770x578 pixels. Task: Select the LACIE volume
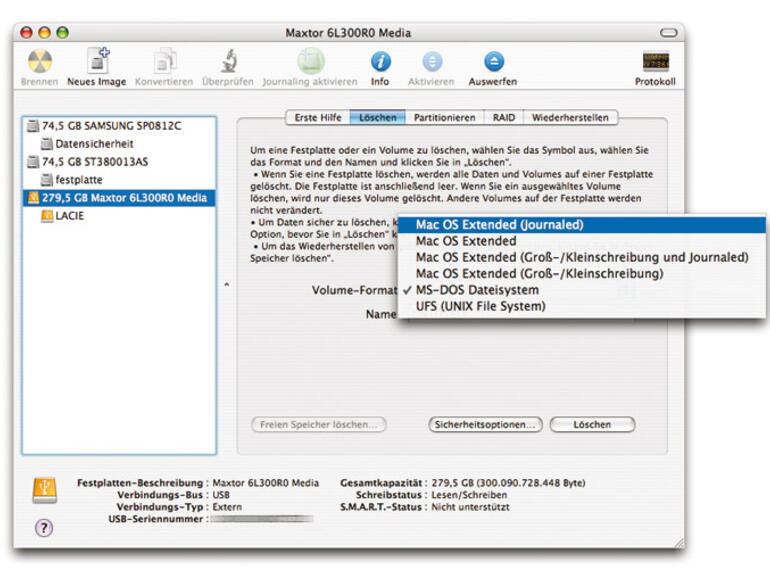(x=119, y=216)
